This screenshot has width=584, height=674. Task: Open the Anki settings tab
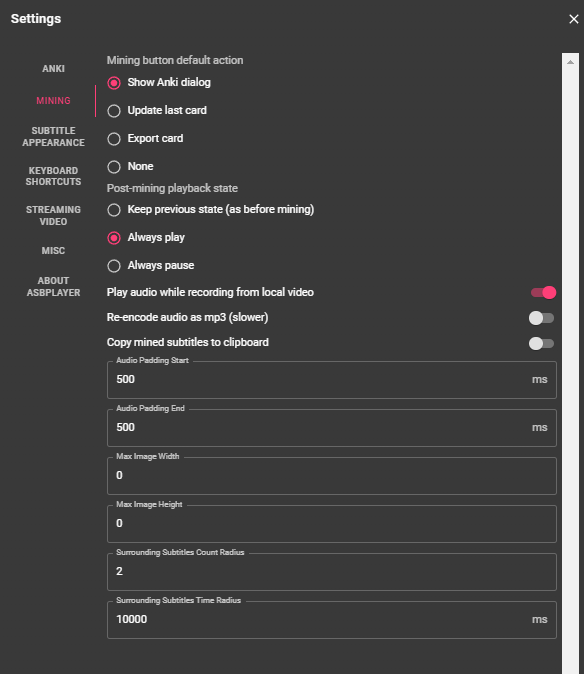click(53, 69)
